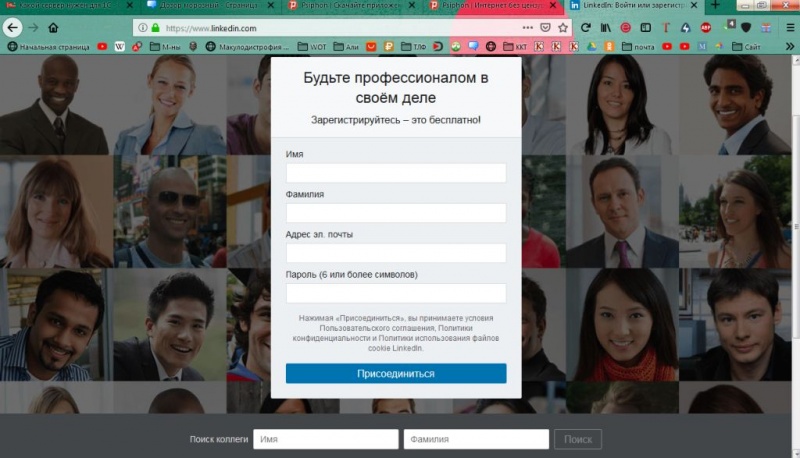Bookmark this page with the star icon
Image resolution: width=800 pixels, height=458 pixels.
(563, 28)
